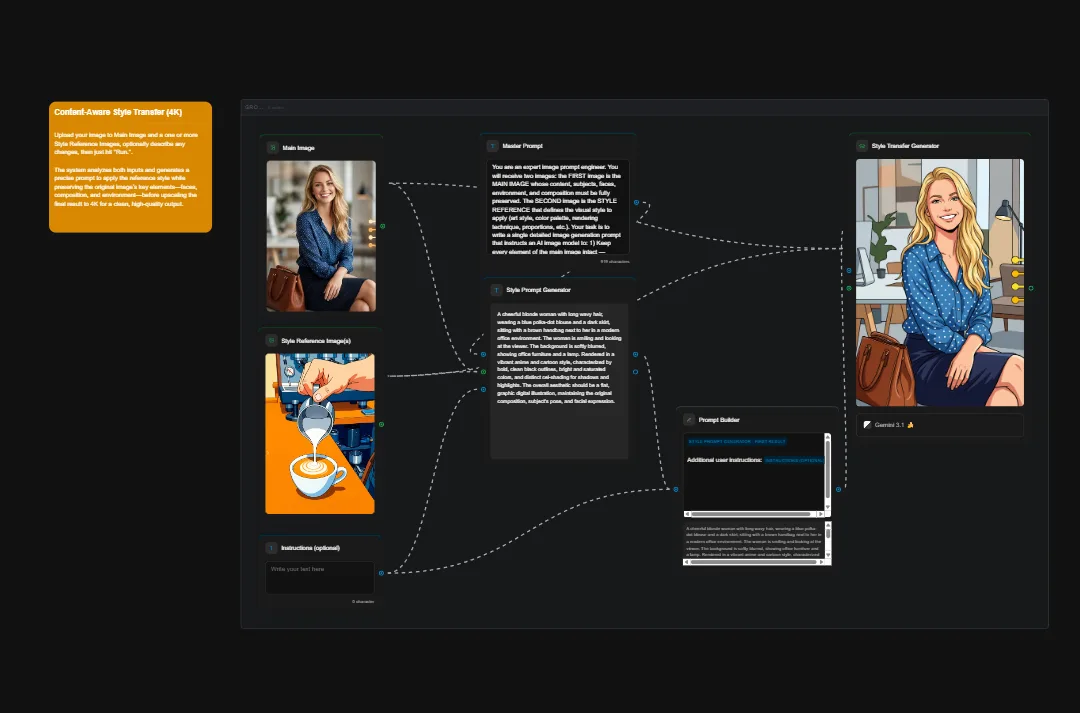Click the GRO logo in the top bar
The height and width of the screenshot is (713, 1080).
[252, 105]
